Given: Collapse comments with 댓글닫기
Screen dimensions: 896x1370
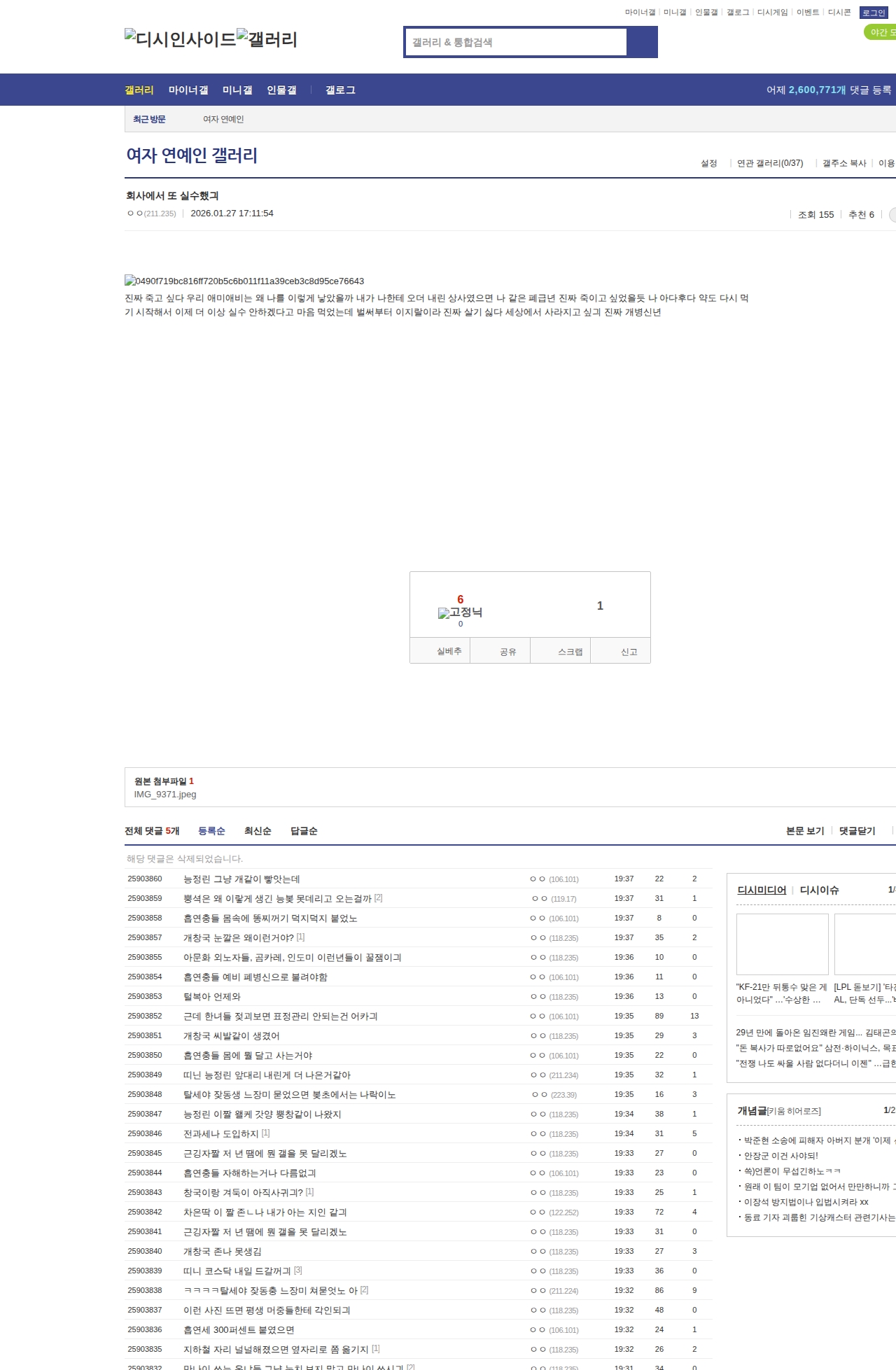Looking at the screenshot, I should coord(857,831).
